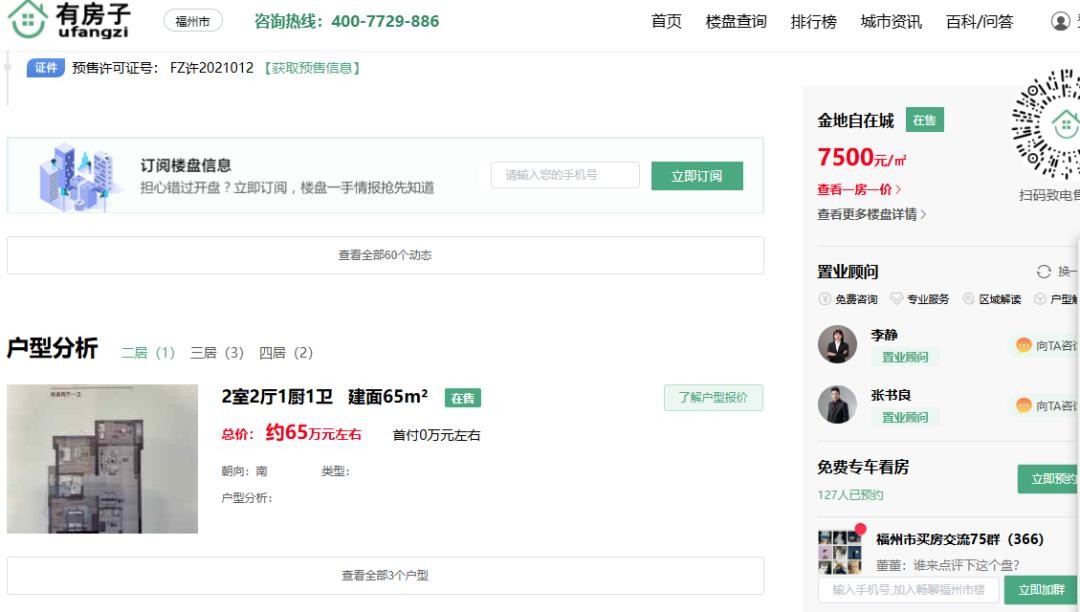Click 了解户型报价 button
Image resolution: width=1080 pixels, height=612 pixels.
713,398
